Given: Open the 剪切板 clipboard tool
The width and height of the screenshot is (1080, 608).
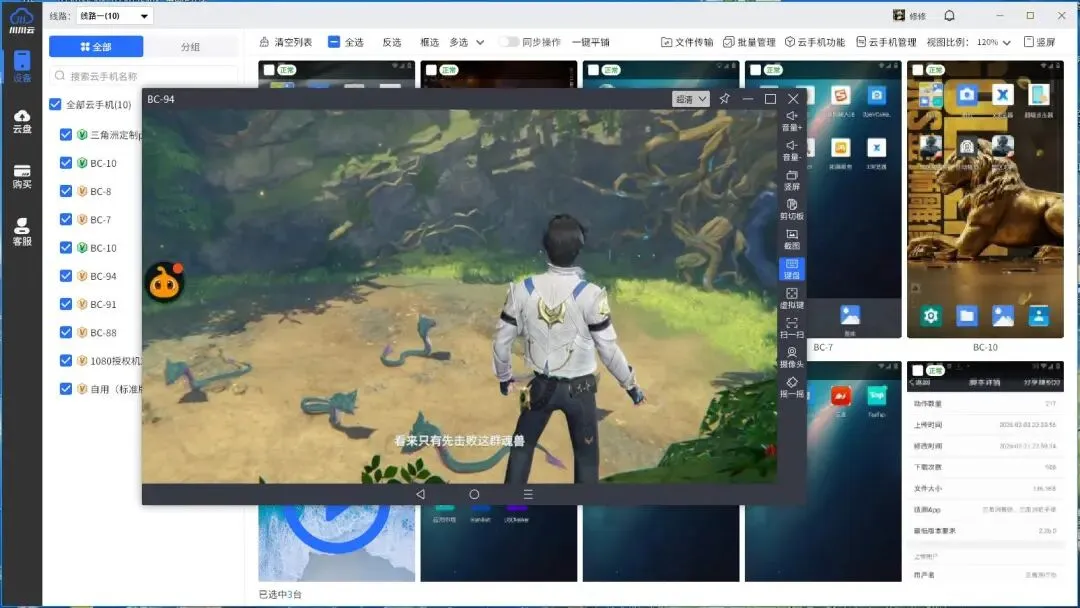Looking at the screenshot, I should point(792,209).
